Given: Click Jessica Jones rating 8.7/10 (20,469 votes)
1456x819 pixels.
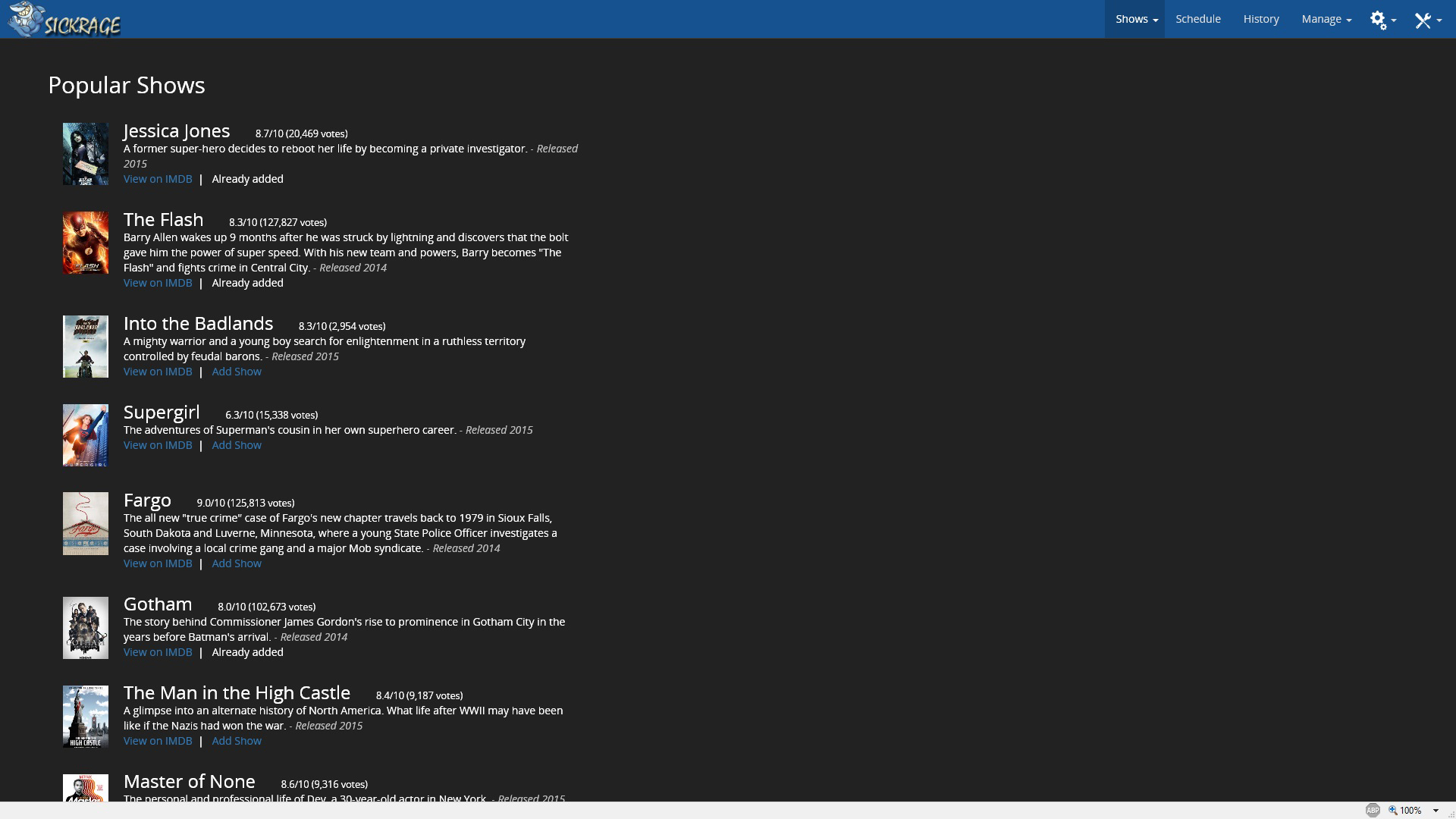Looking at the screenshot, I should point(302,133).
